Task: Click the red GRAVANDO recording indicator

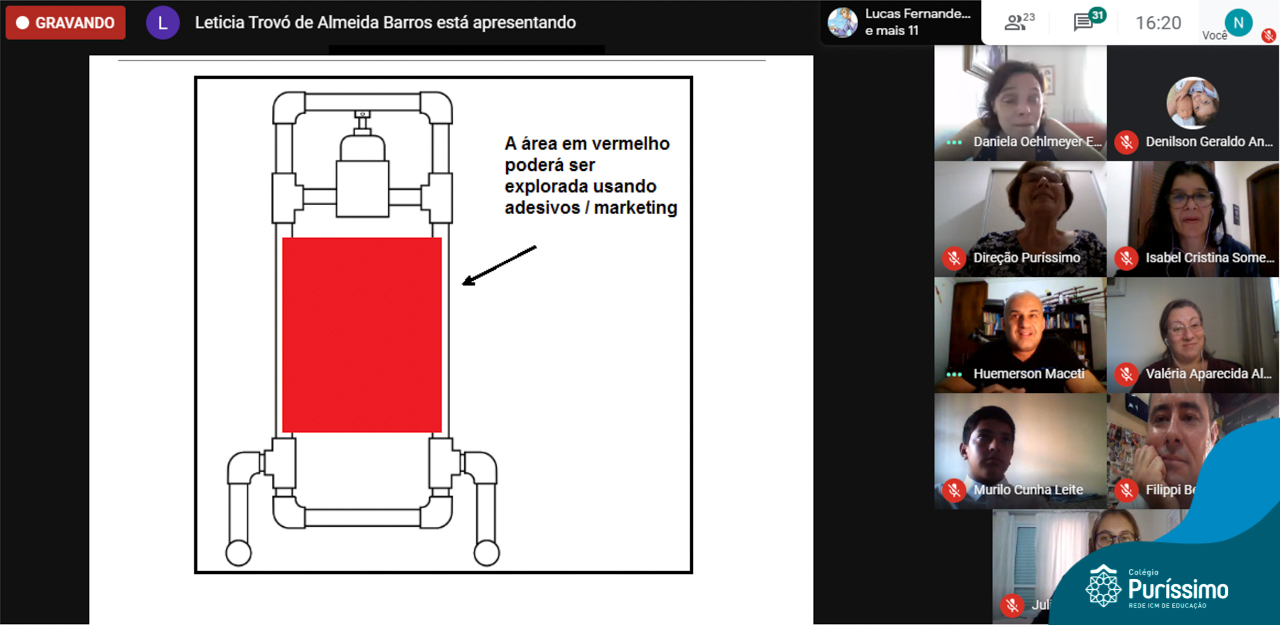Action: coord(66,22)
